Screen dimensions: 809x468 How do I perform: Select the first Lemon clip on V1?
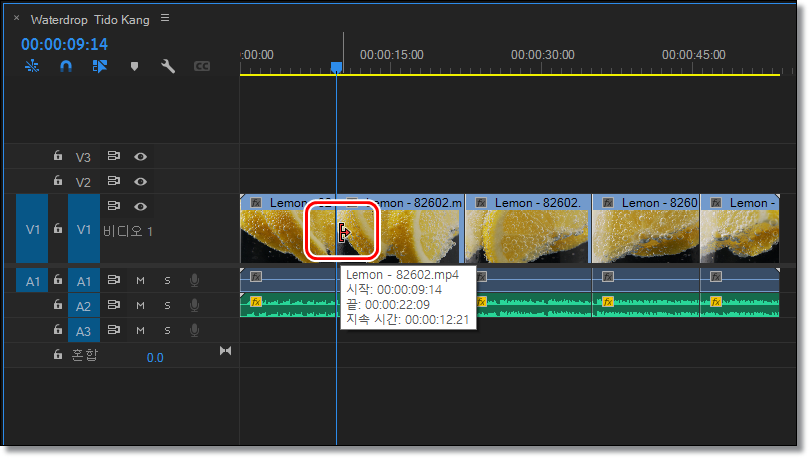coord(287,229)
